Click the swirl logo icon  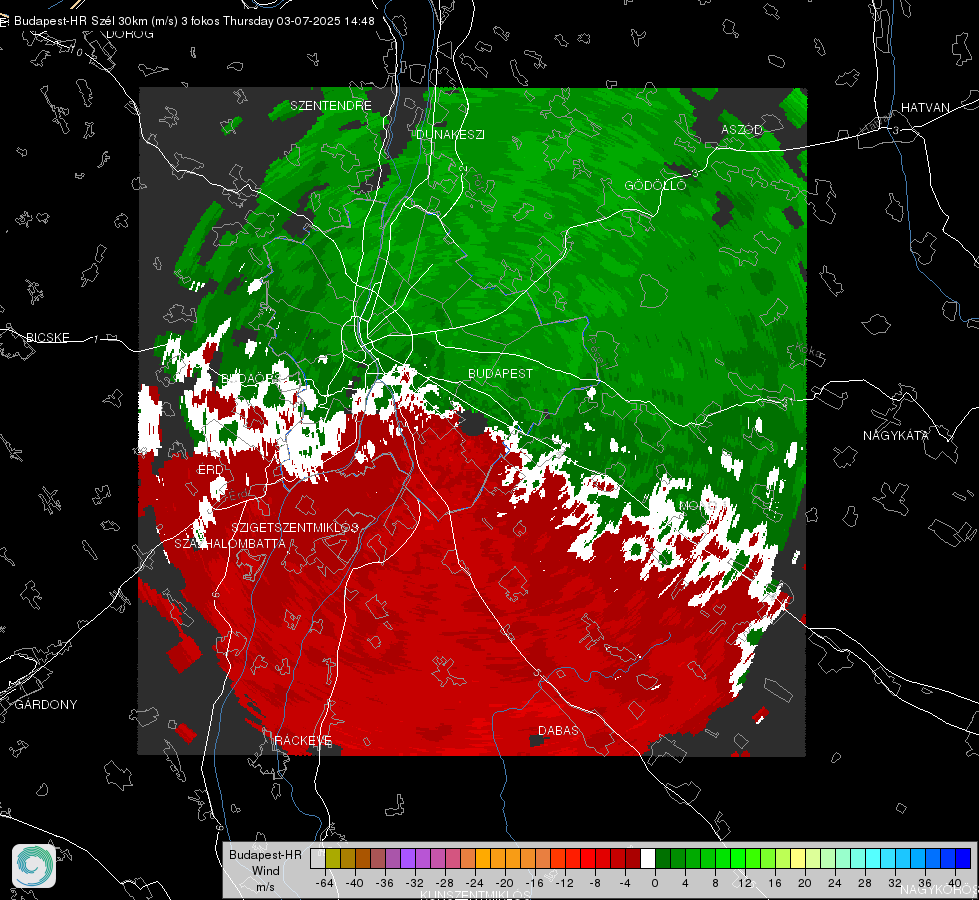34,866
